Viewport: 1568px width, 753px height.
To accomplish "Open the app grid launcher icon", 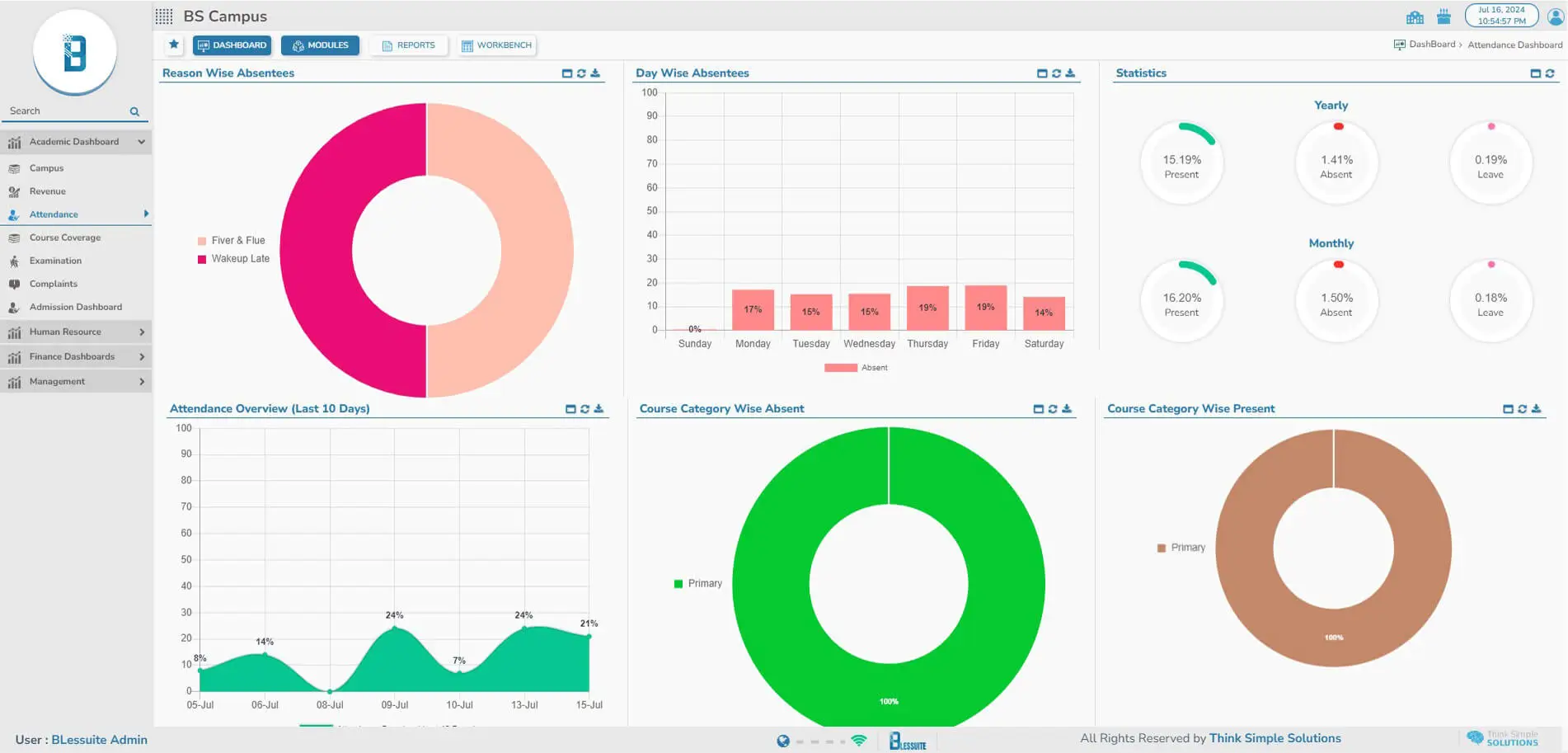I will pos(164,16).
